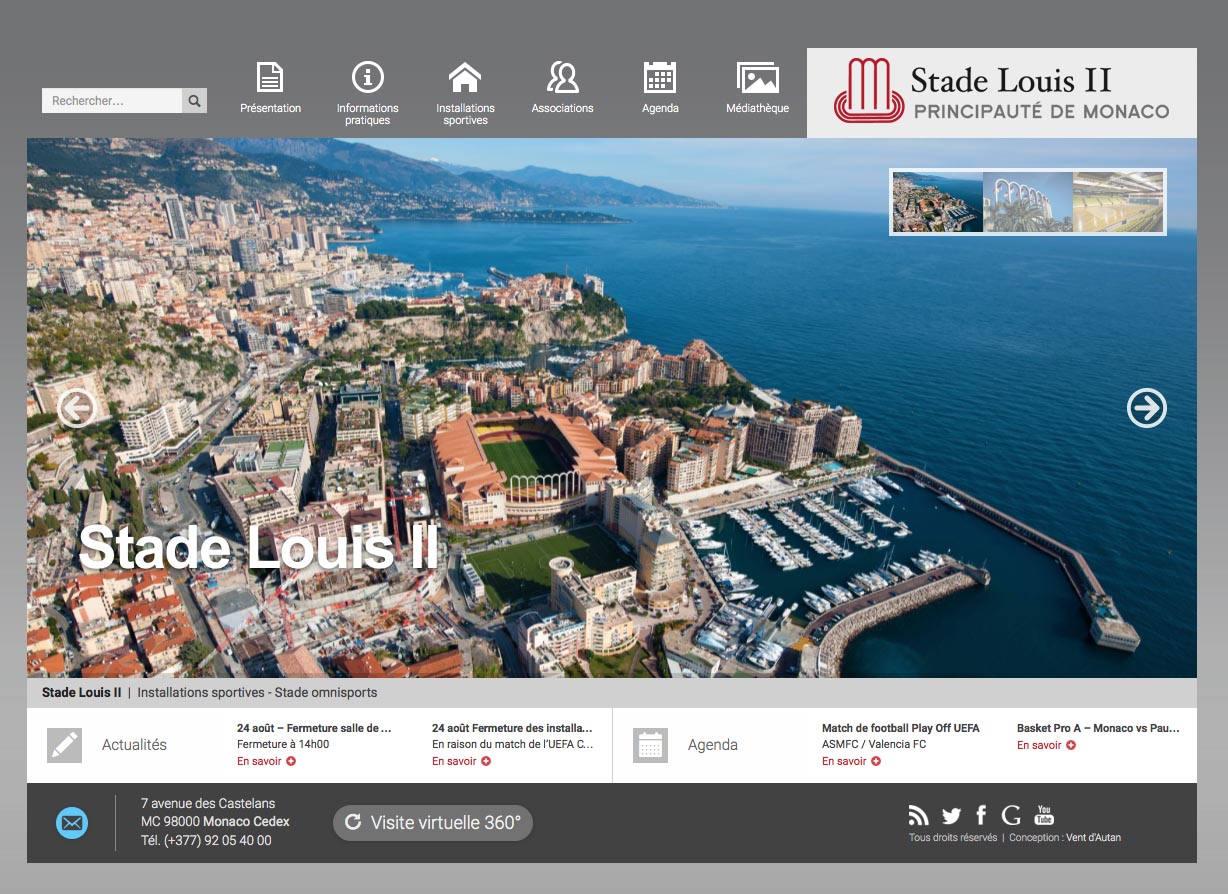Select the Associations menu label
The image size is (1228, 894).
562,108
